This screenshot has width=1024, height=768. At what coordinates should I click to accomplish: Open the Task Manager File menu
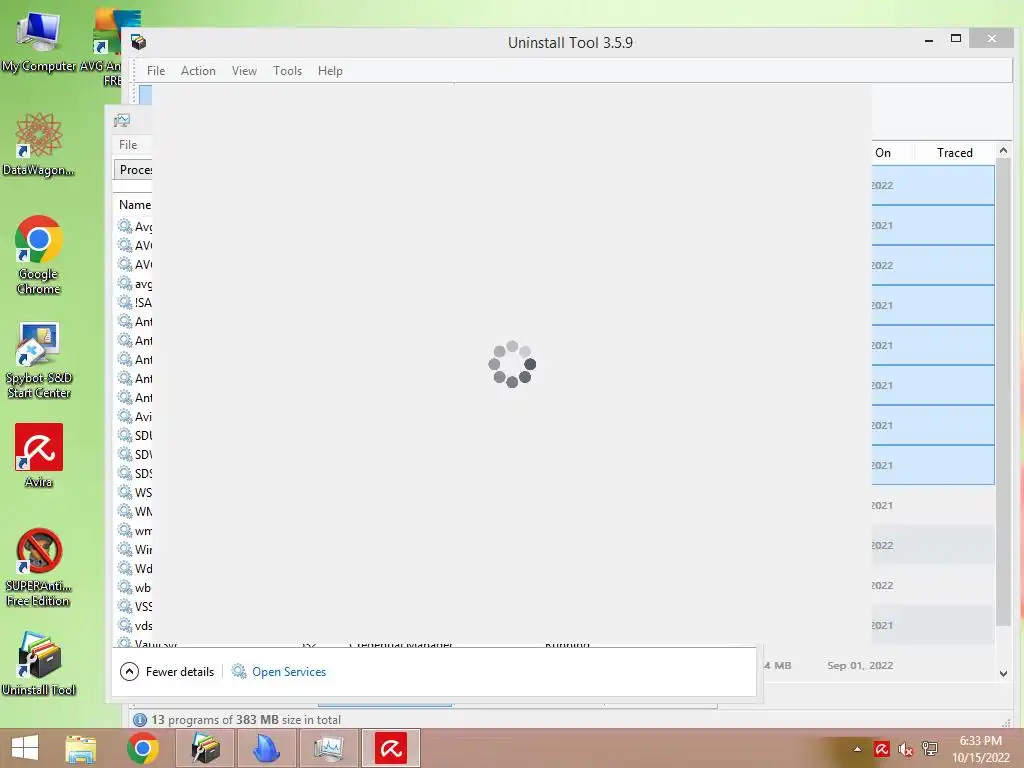pyautogui.click(x=128, y=145)
